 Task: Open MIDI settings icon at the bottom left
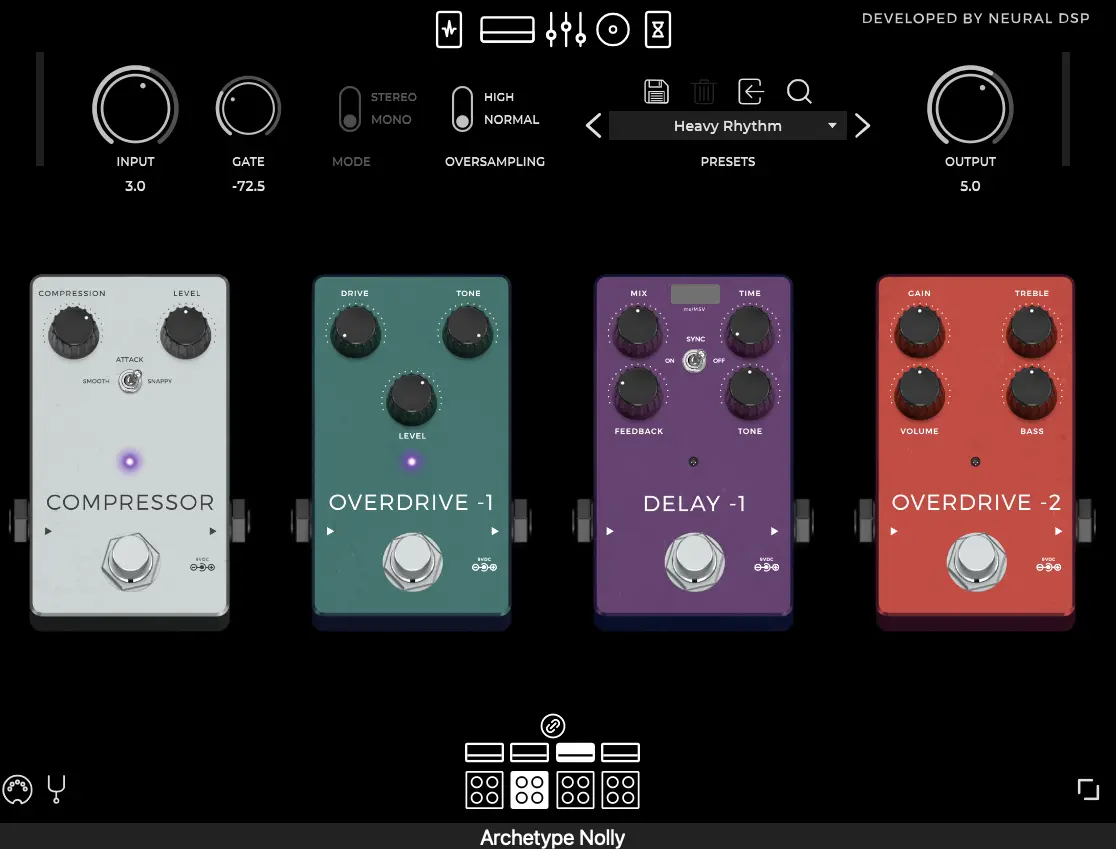(x=18, y=790)
